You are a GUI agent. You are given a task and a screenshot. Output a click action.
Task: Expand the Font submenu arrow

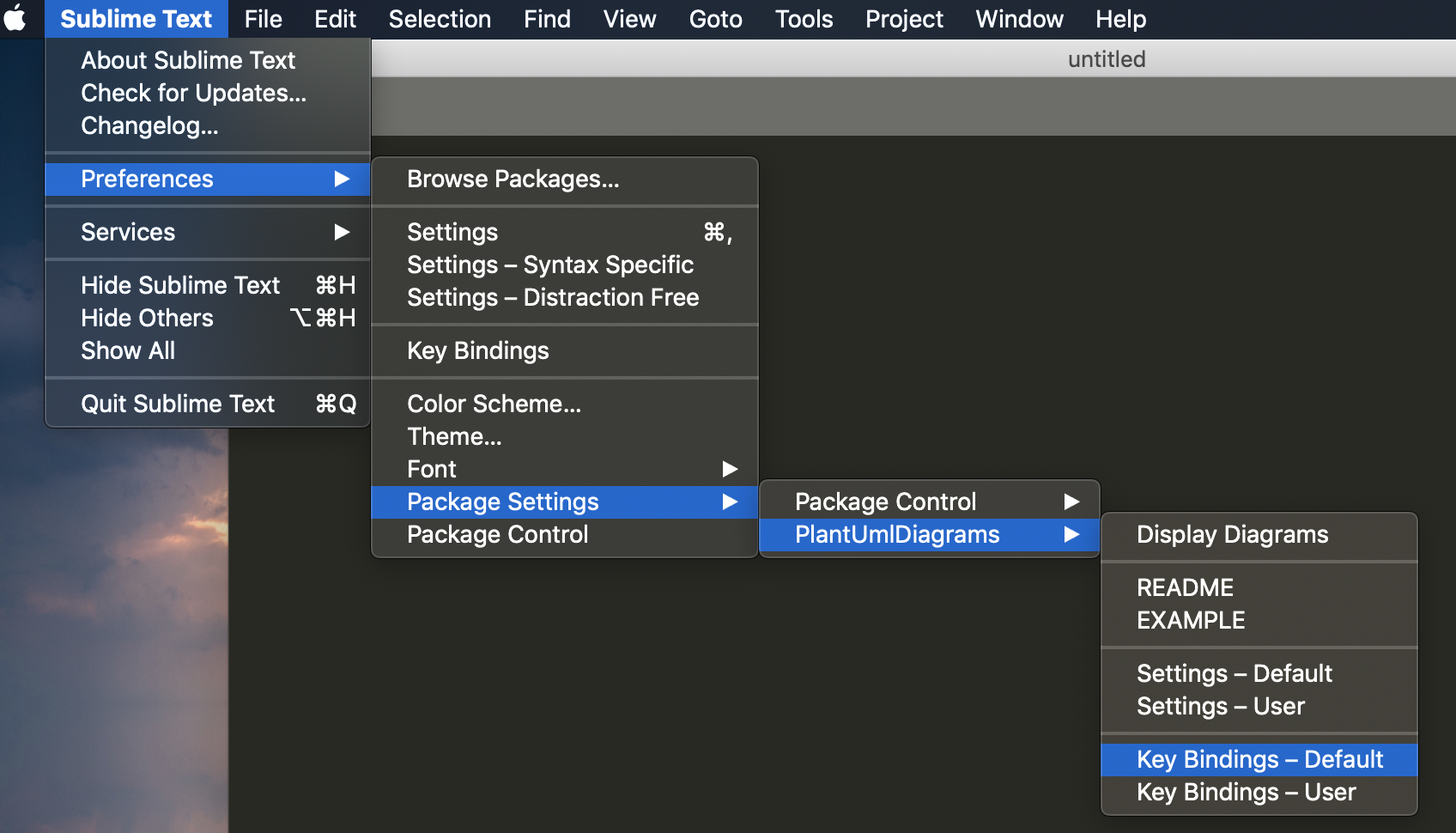click(x=730, y=469)
